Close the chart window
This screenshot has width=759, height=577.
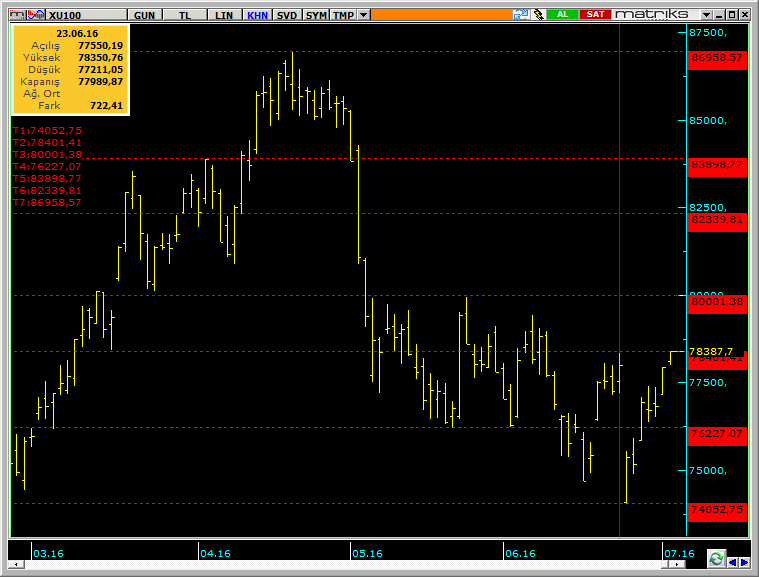pos(744,15)
